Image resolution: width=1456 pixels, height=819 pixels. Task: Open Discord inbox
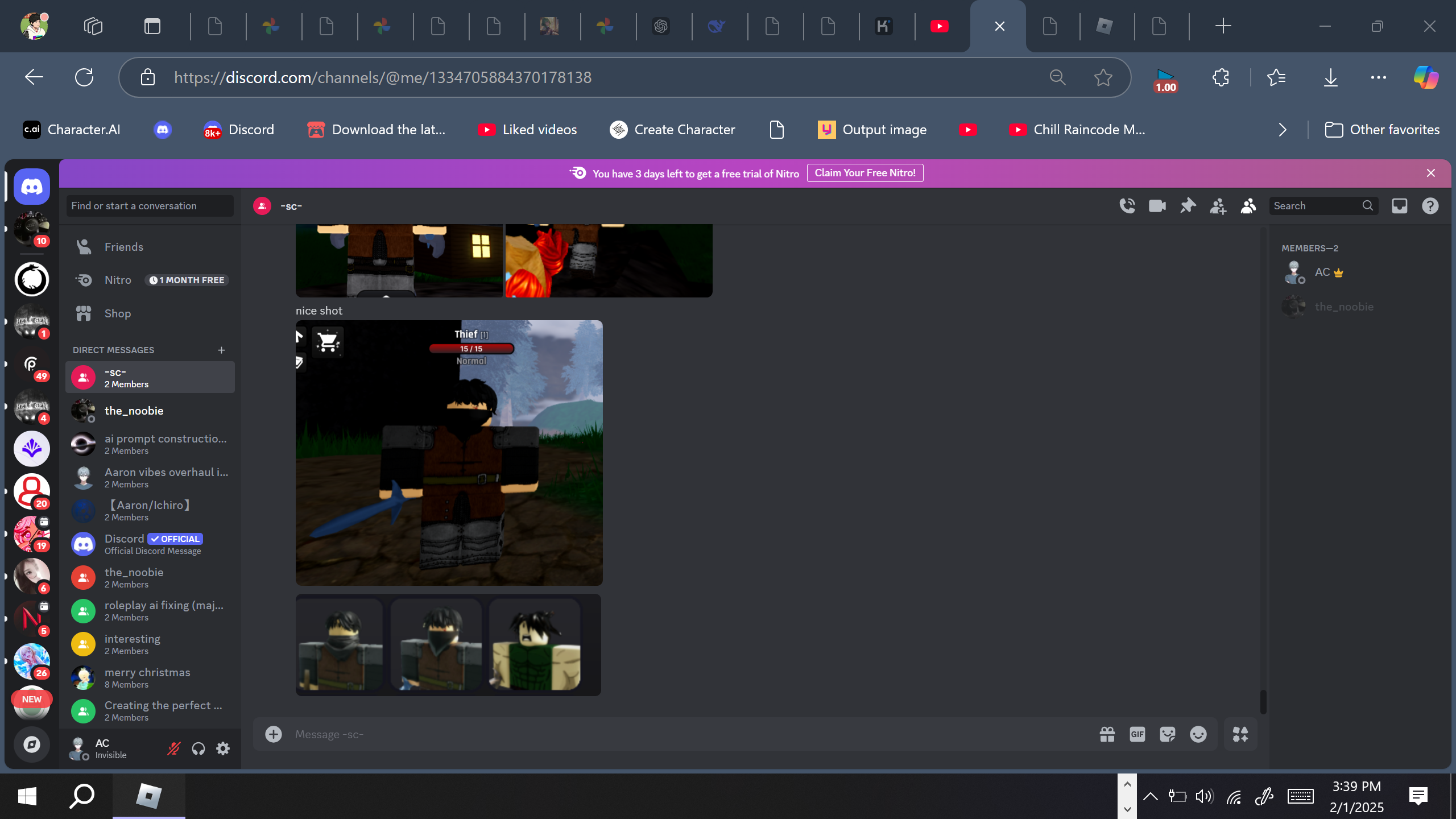pos(1399,206)
